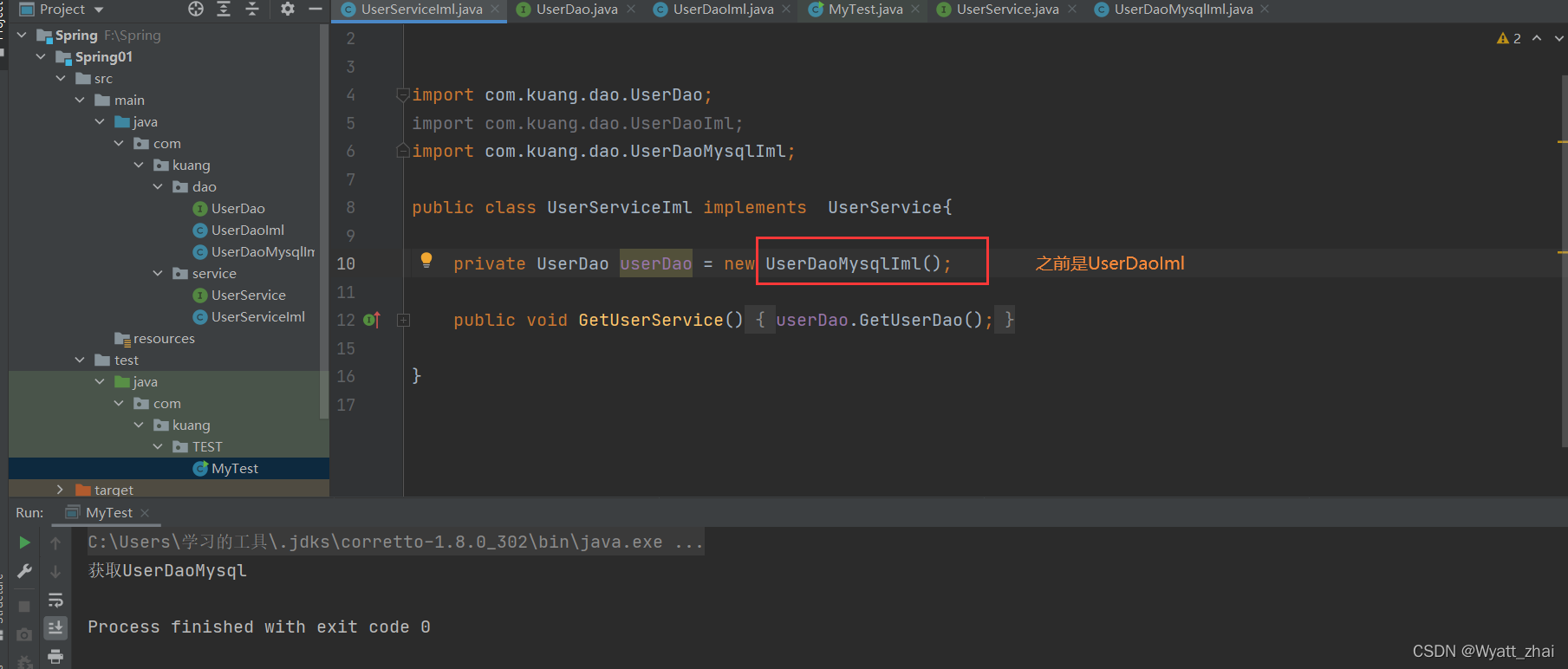Select the MyTest tab in Run panel

tap(108, 513)
